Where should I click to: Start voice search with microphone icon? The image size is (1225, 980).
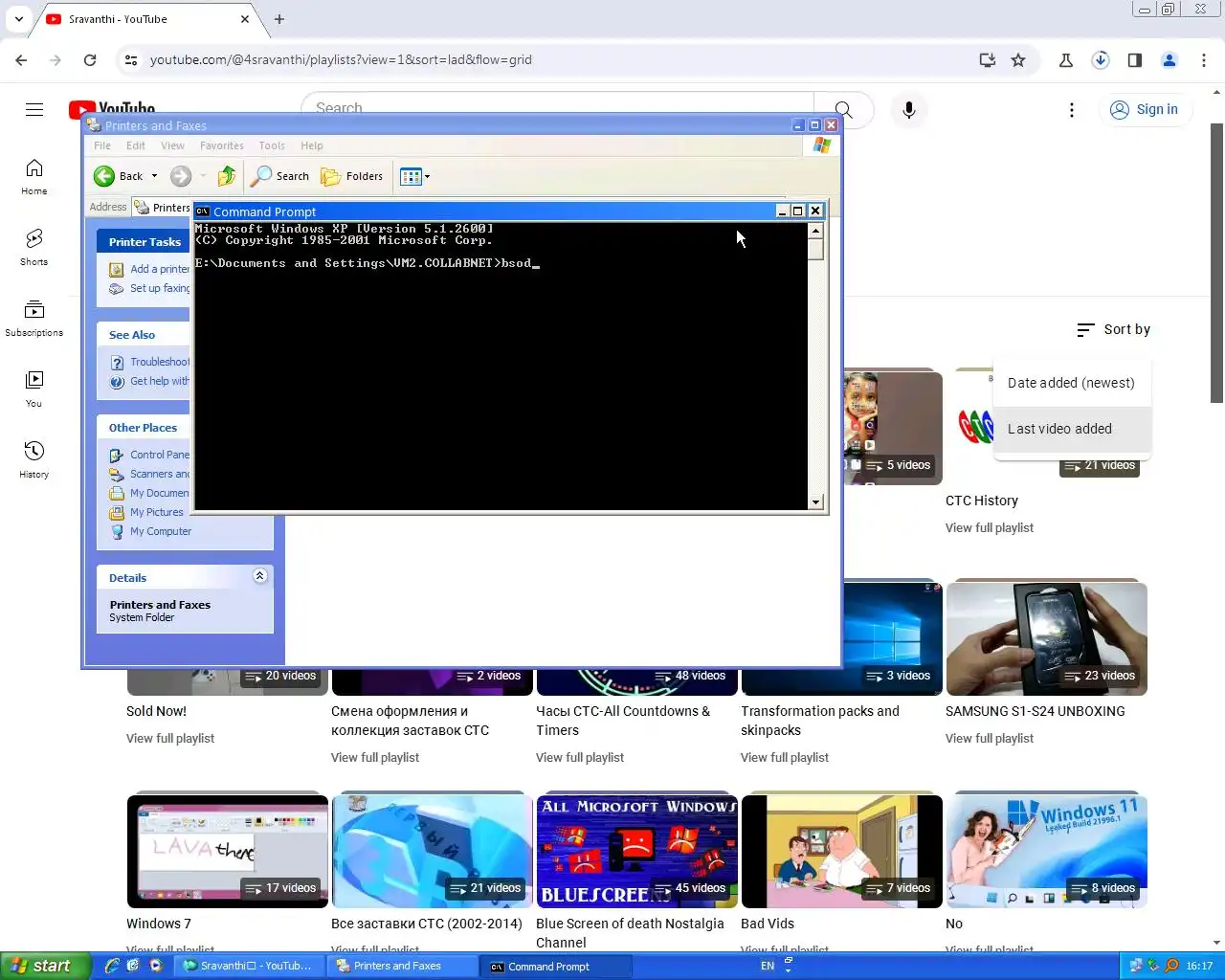909,110
